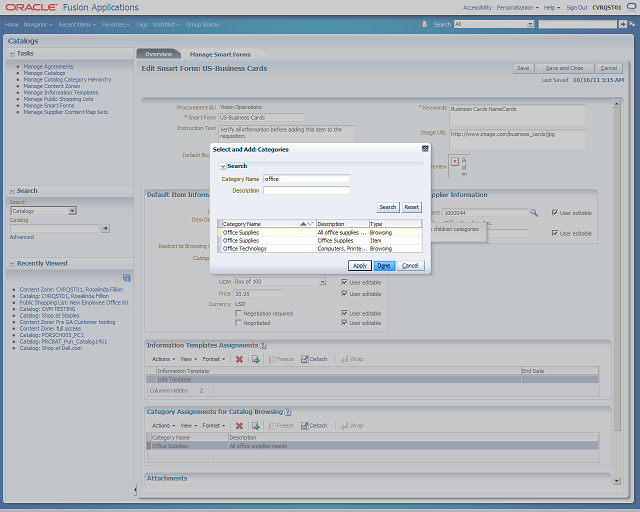640x512 pixels.
Task: Click the page scrollbar up arrow
Action: (x=616, y=104)
